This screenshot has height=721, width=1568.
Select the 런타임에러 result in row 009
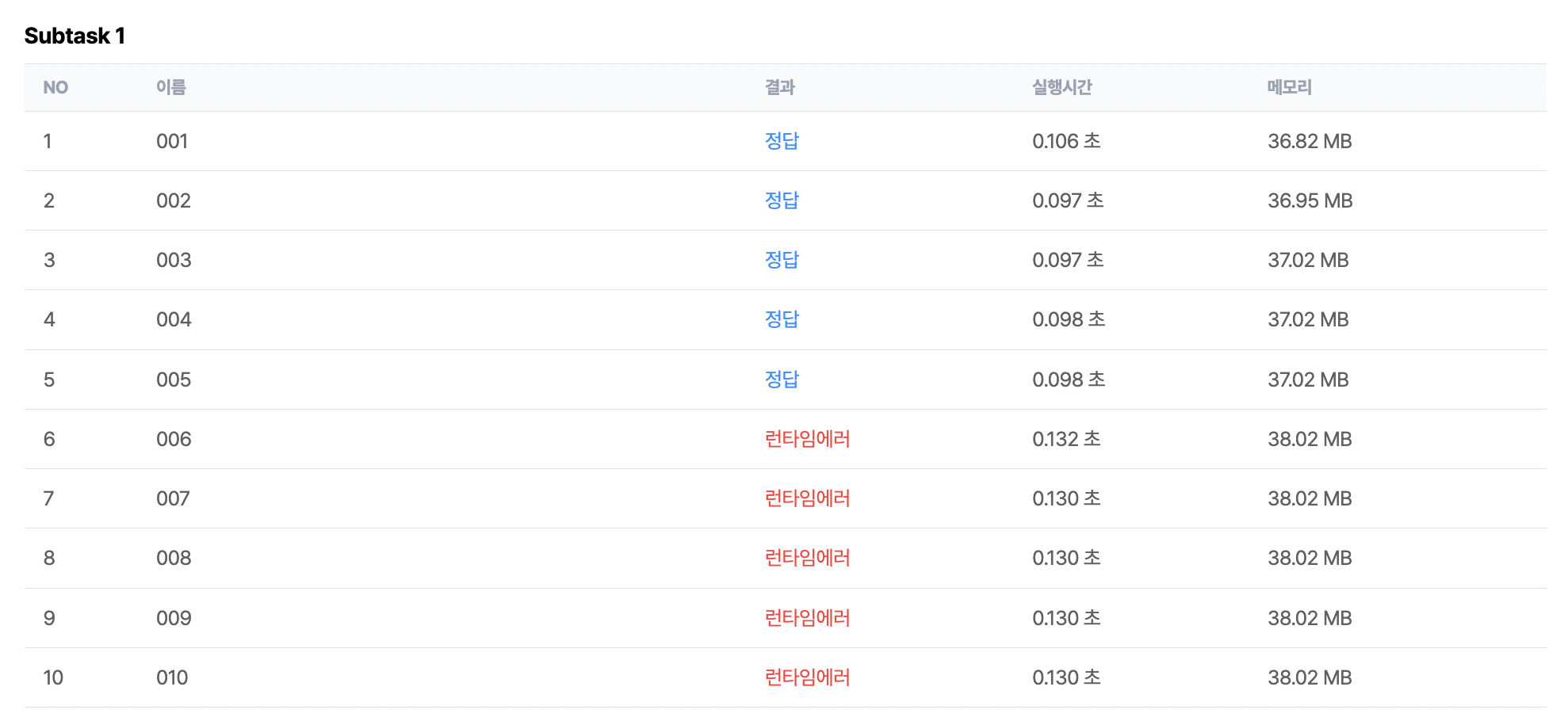tap(807, 618)
